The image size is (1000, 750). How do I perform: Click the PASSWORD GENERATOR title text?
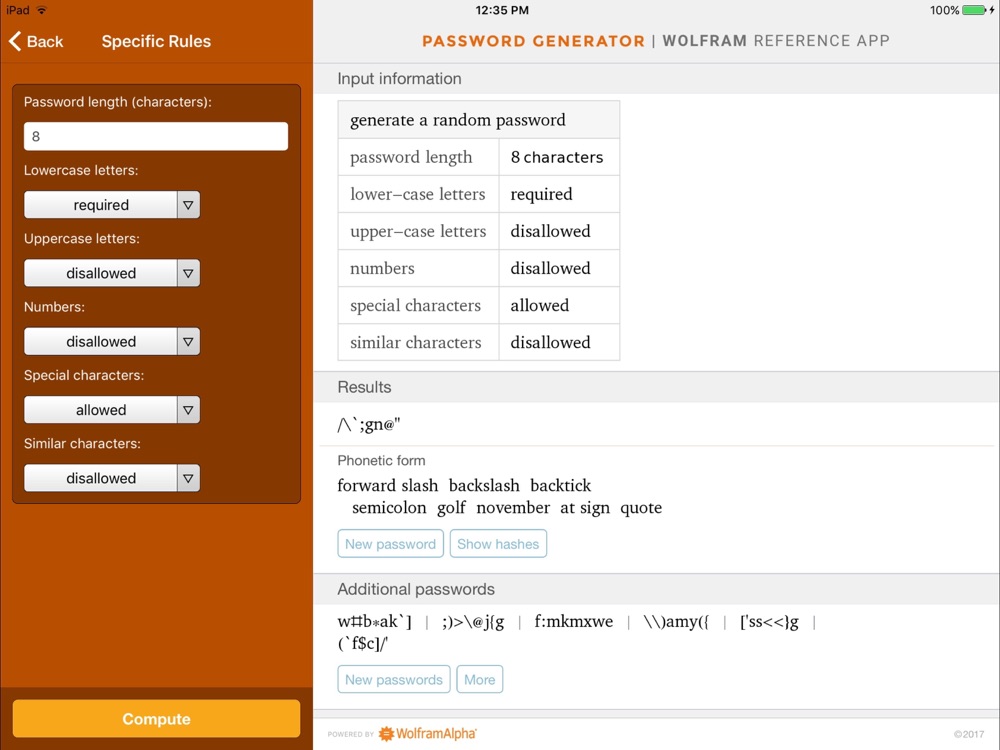[533, 41]
